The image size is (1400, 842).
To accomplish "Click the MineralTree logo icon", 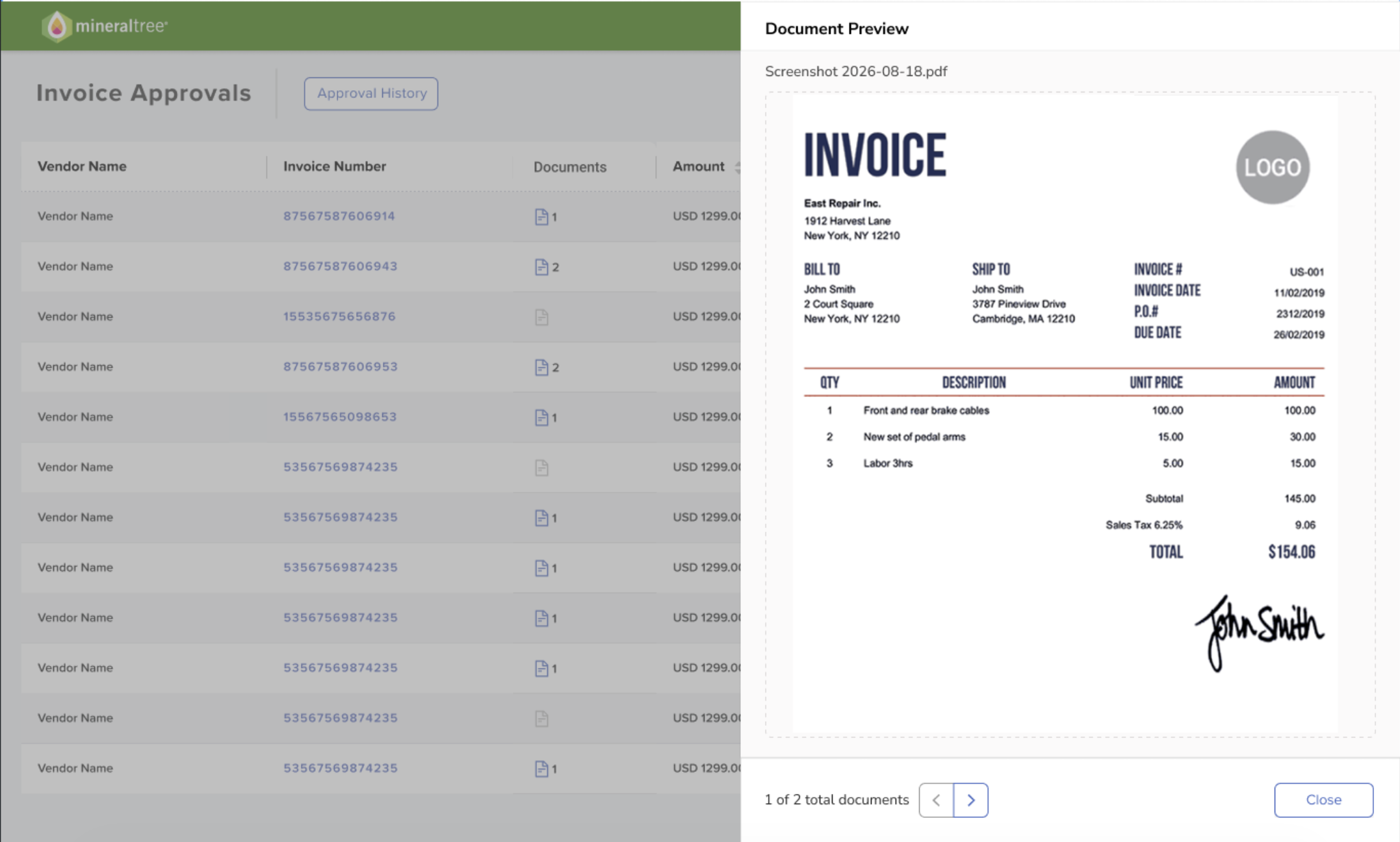I will click(x=57, y=27).
